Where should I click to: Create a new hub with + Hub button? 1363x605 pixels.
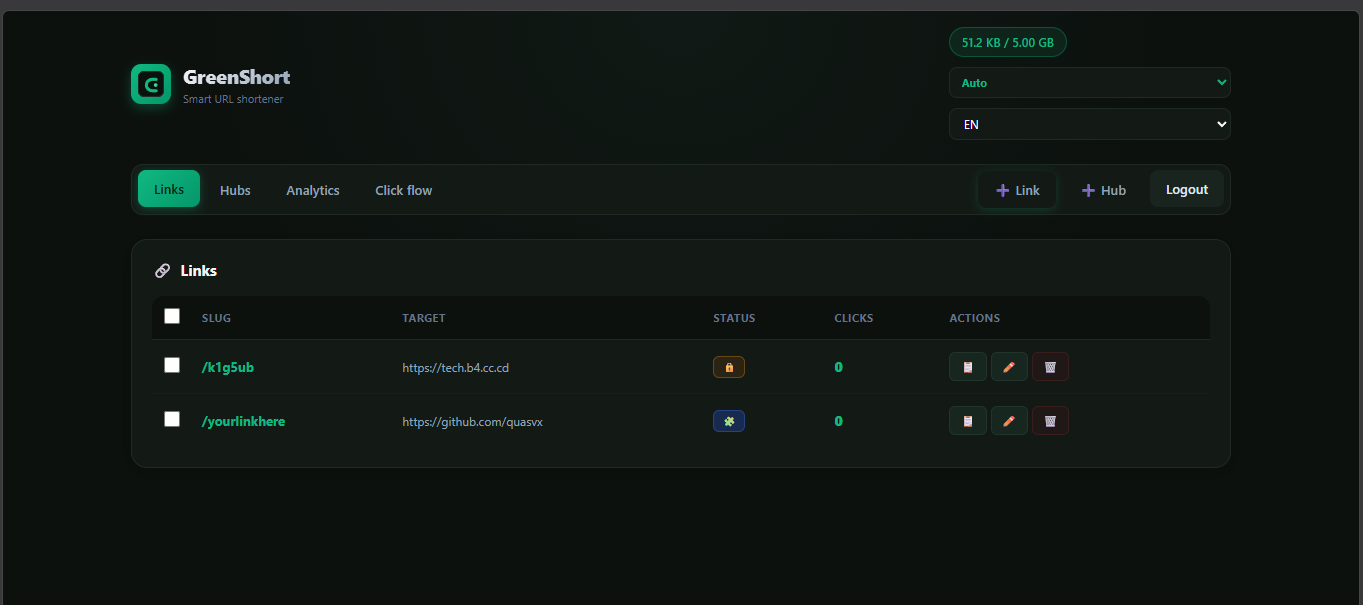click(x=1103, y=190)
